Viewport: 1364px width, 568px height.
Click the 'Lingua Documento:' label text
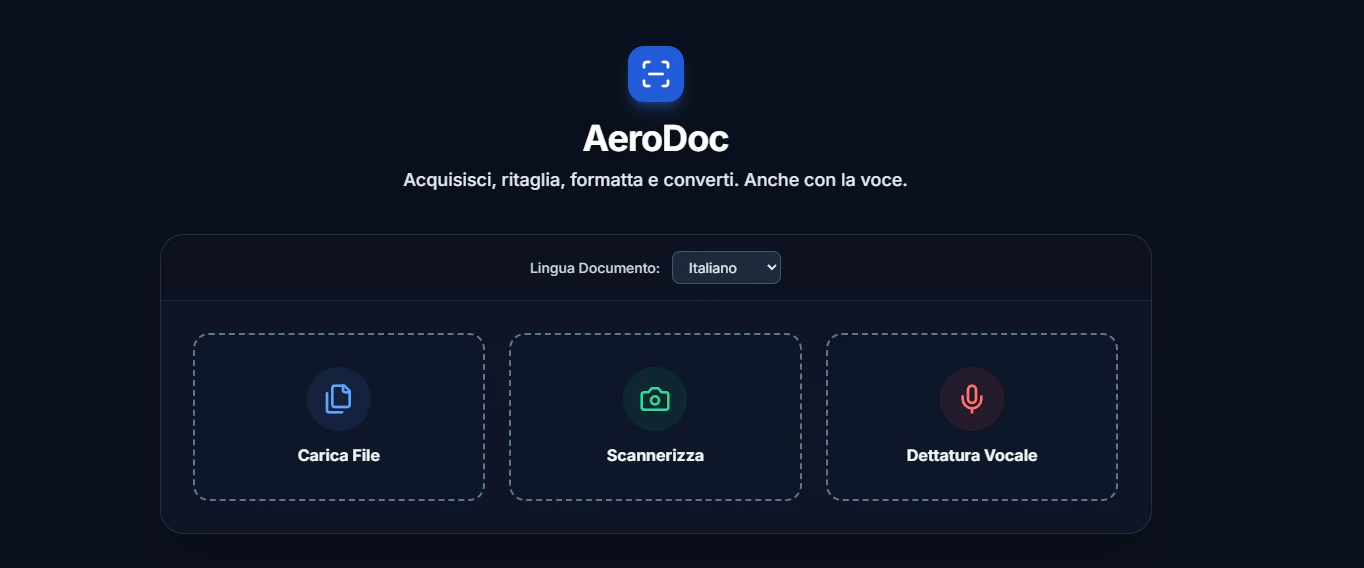point(595,268)
